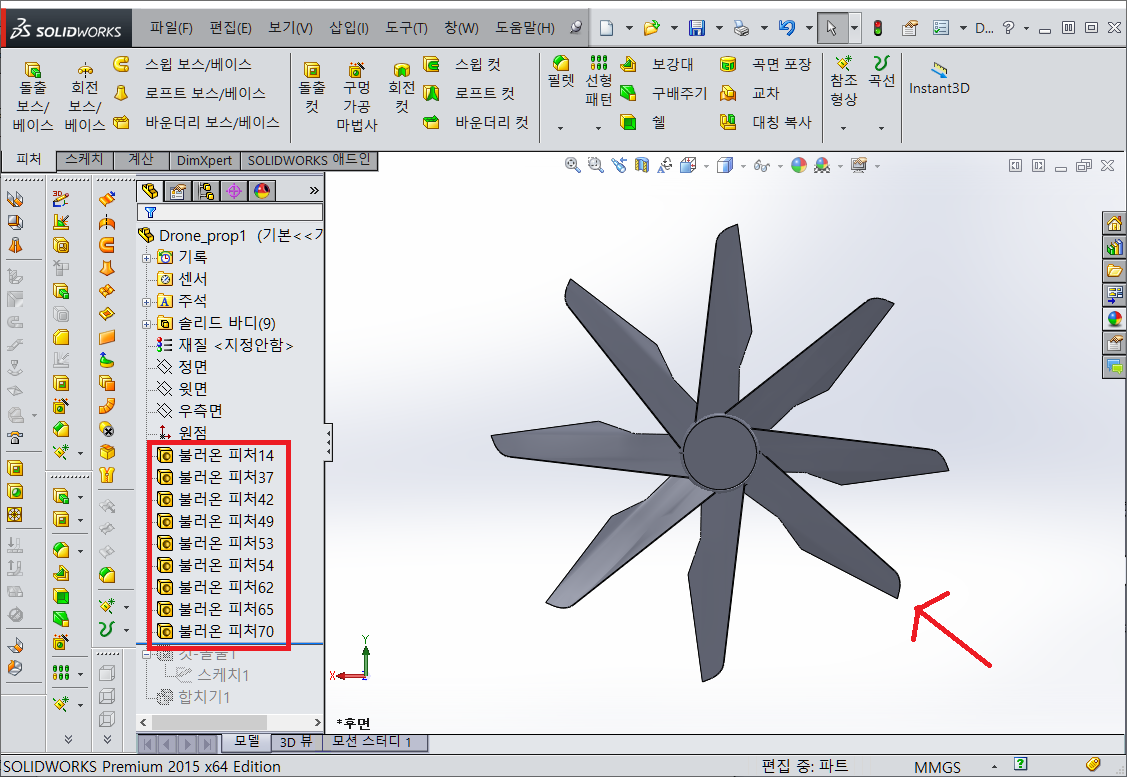Viewport: 1127px width, 777px height.
Task: Open the 파일(F) menu
Action: click(x=171, y=27)
